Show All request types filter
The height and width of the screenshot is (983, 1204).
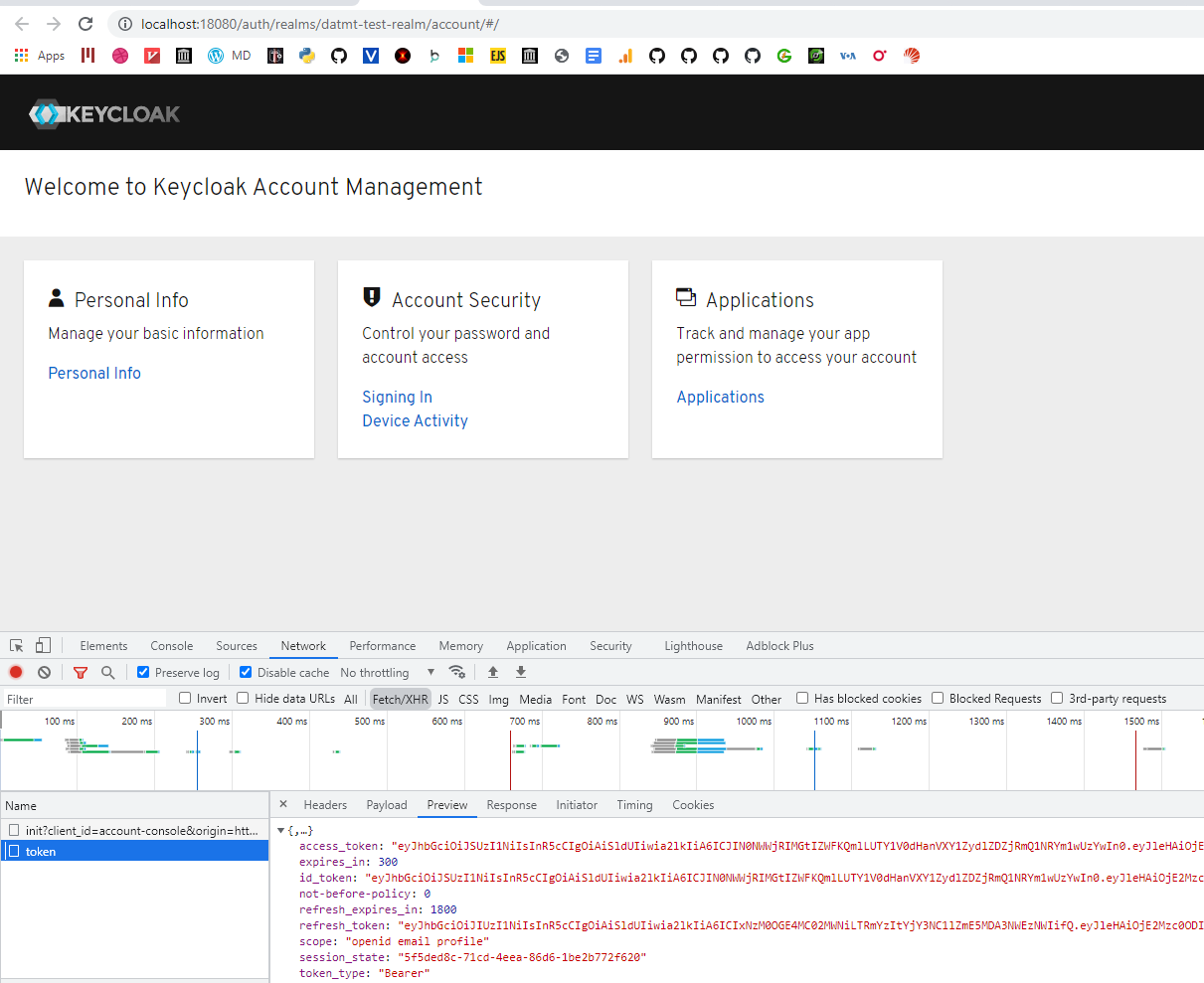[351, 699]
